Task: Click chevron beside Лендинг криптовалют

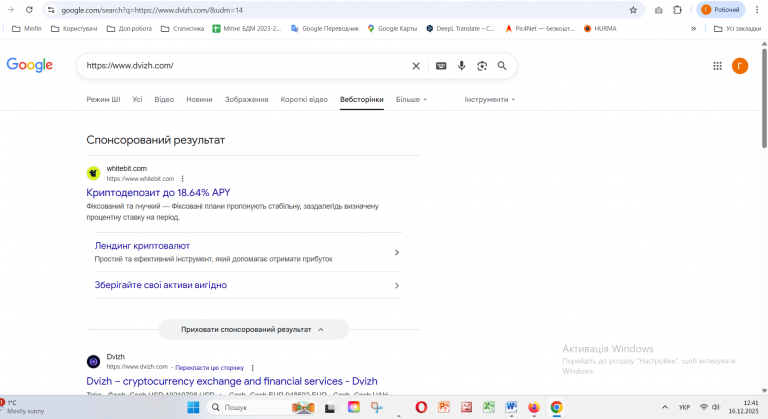Action: [397, 252]
